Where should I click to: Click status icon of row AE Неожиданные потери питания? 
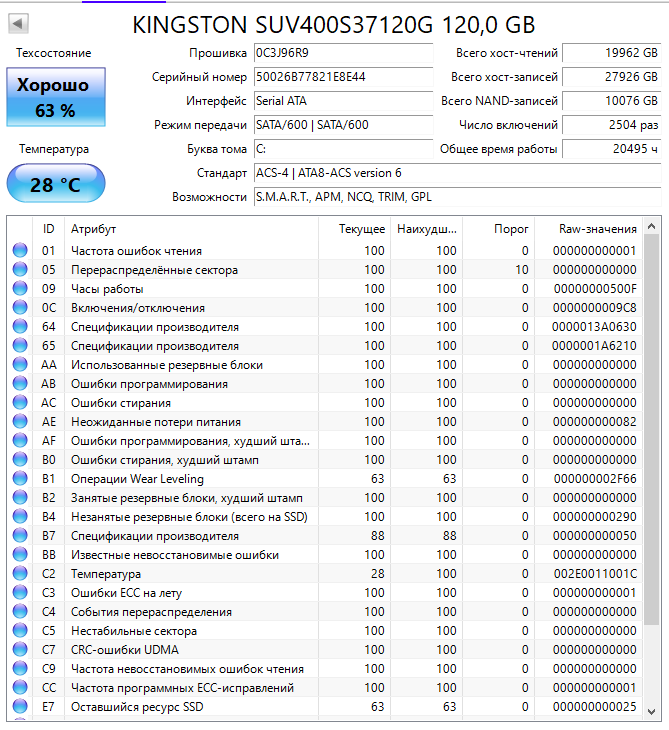(20, 422)
